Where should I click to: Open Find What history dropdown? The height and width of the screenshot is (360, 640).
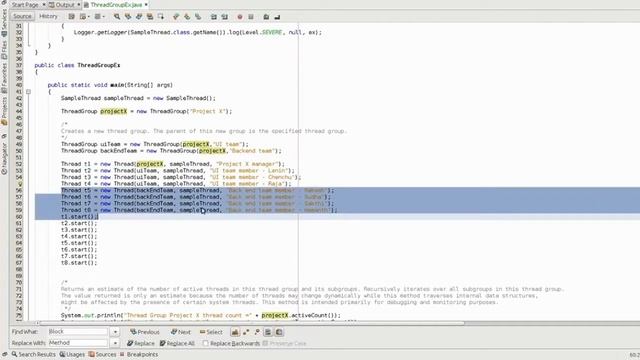(x=115, y=332)
